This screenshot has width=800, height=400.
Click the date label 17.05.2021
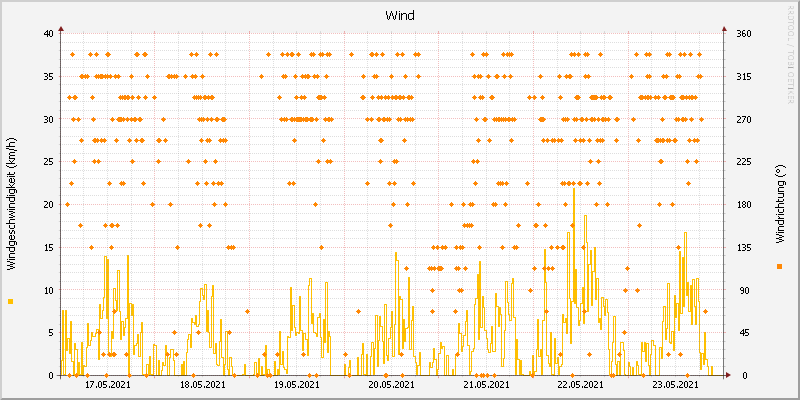108,384
